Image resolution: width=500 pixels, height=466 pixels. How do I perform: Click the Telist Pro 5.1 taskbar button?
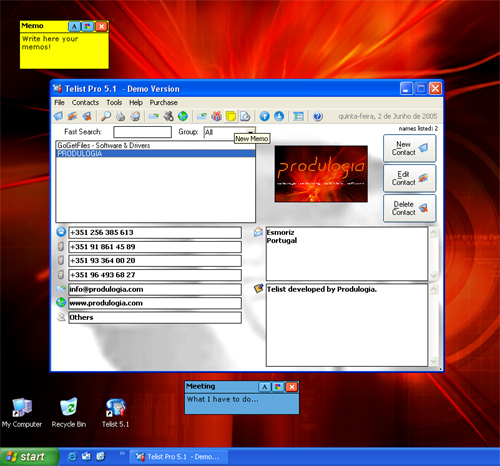coord(179,457)
